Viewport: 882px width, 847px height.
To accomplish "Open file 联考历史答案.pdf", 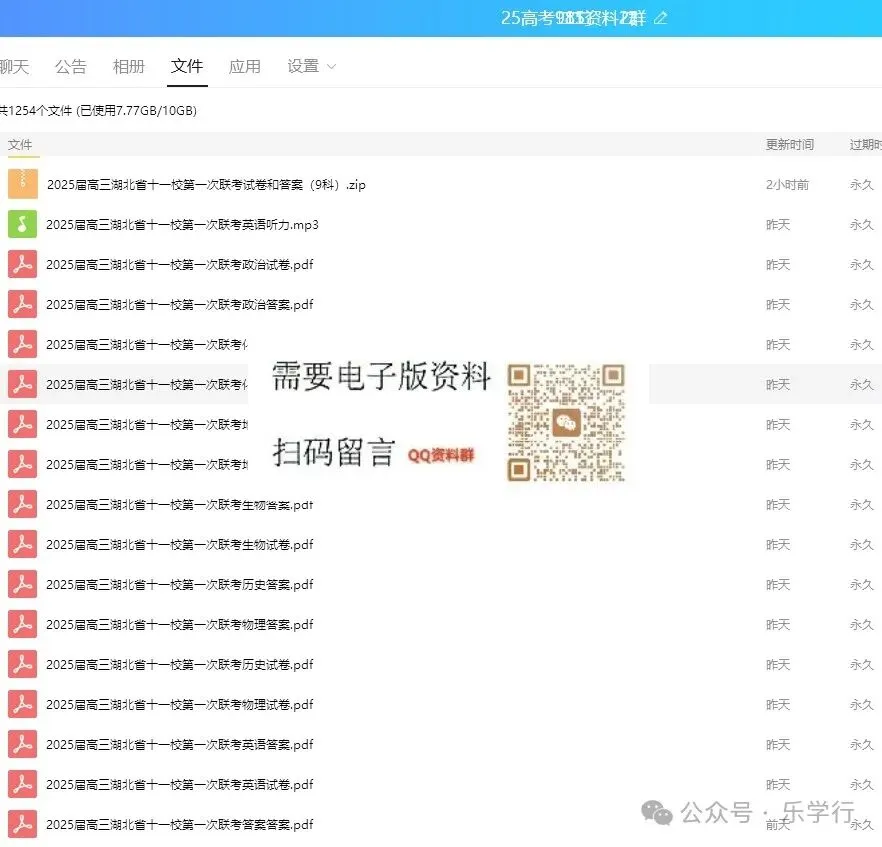I will (x=179, y=584).
